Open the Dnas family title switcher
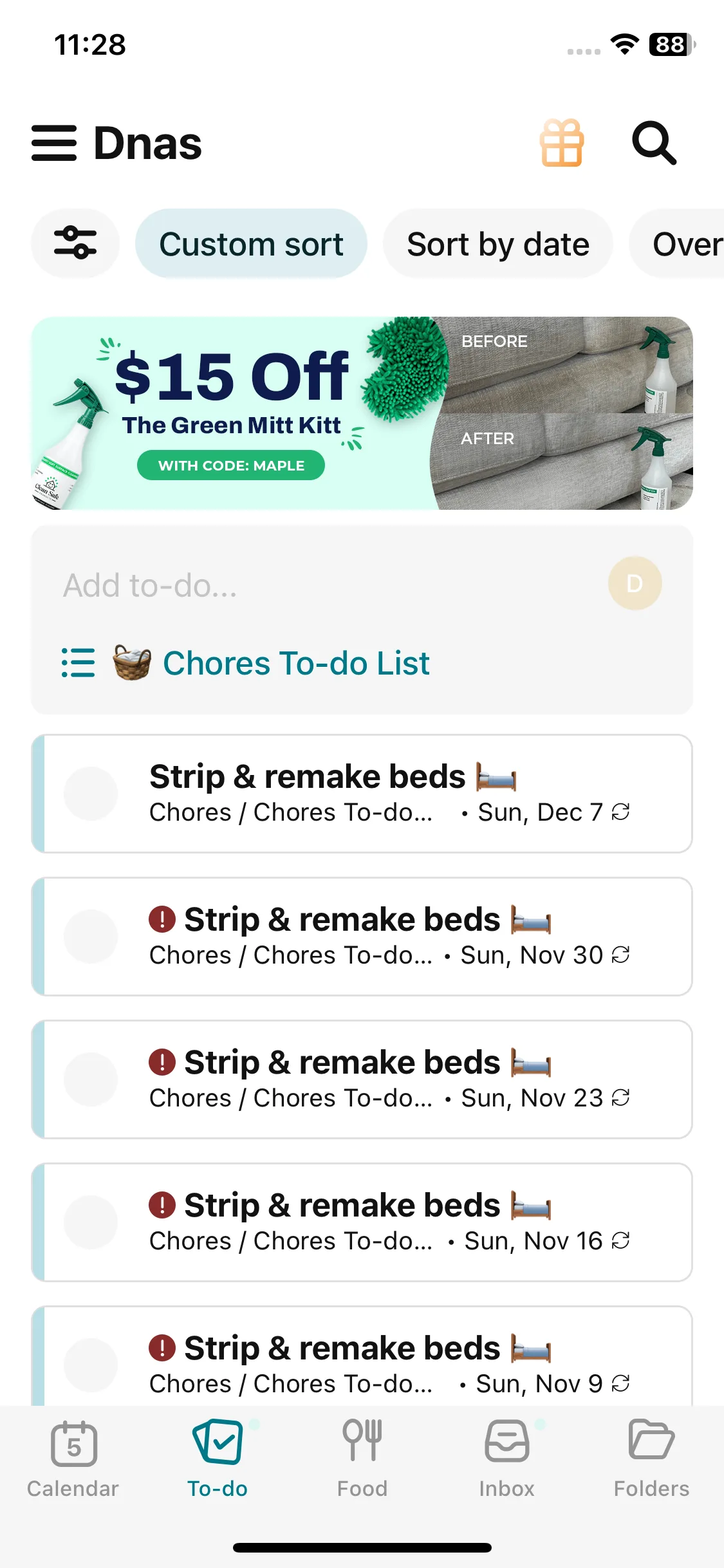Screen dimensions: 724x1568 click(x=148, y=143)
